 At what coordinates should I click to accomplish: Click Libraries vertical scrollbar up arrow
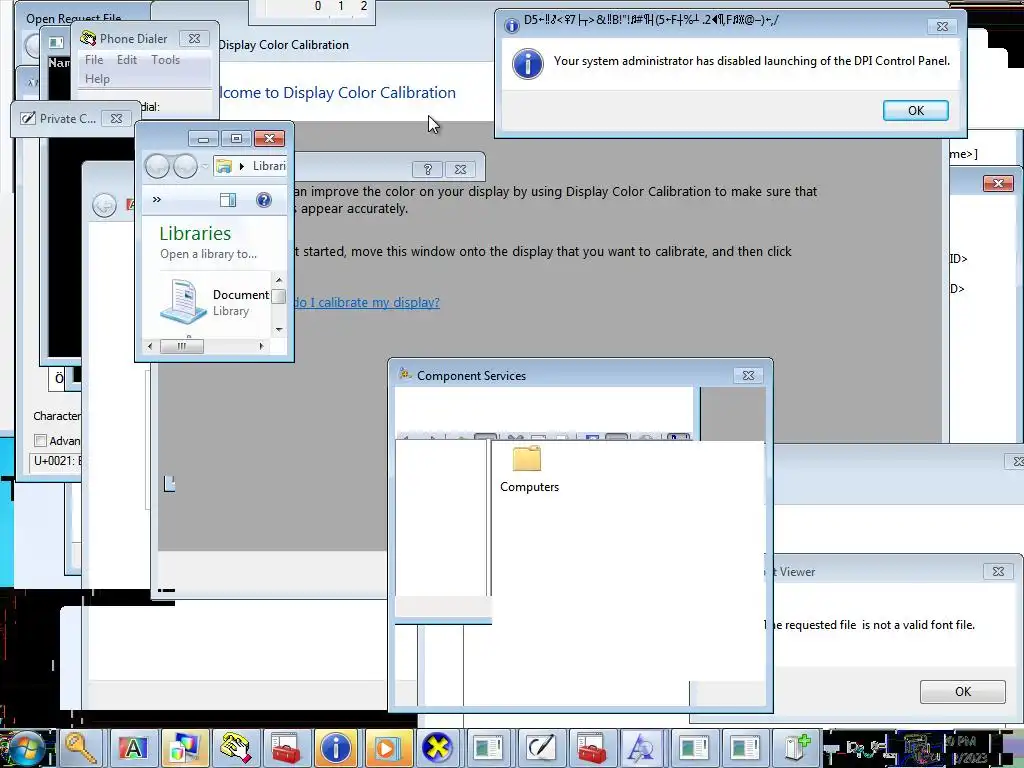(280, 280)
